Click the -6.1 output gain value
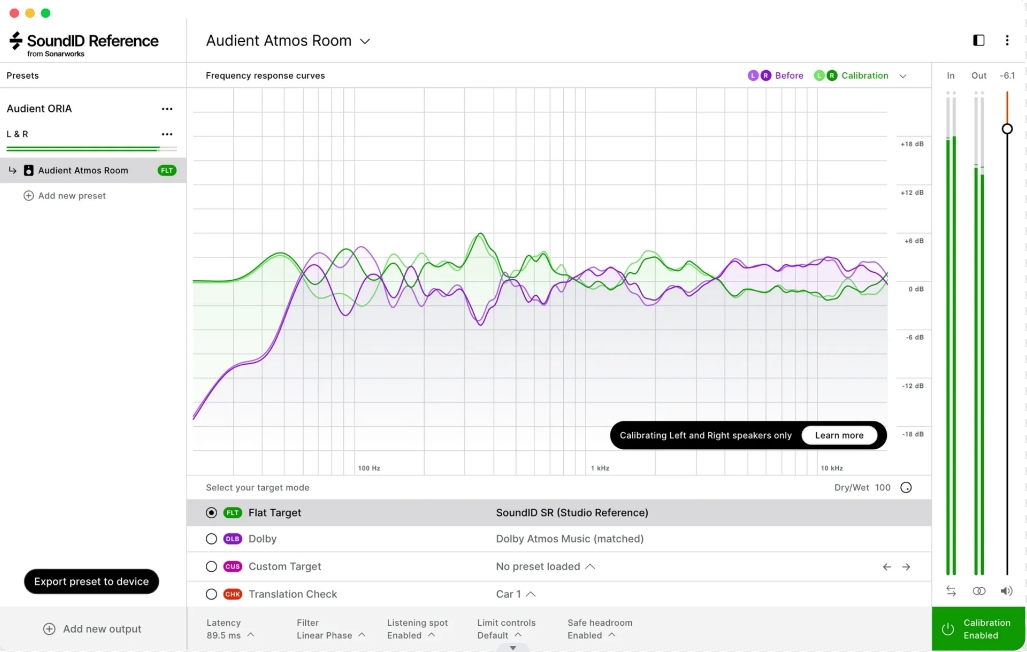The image size is (1027, 652). tap(1007, 76)
